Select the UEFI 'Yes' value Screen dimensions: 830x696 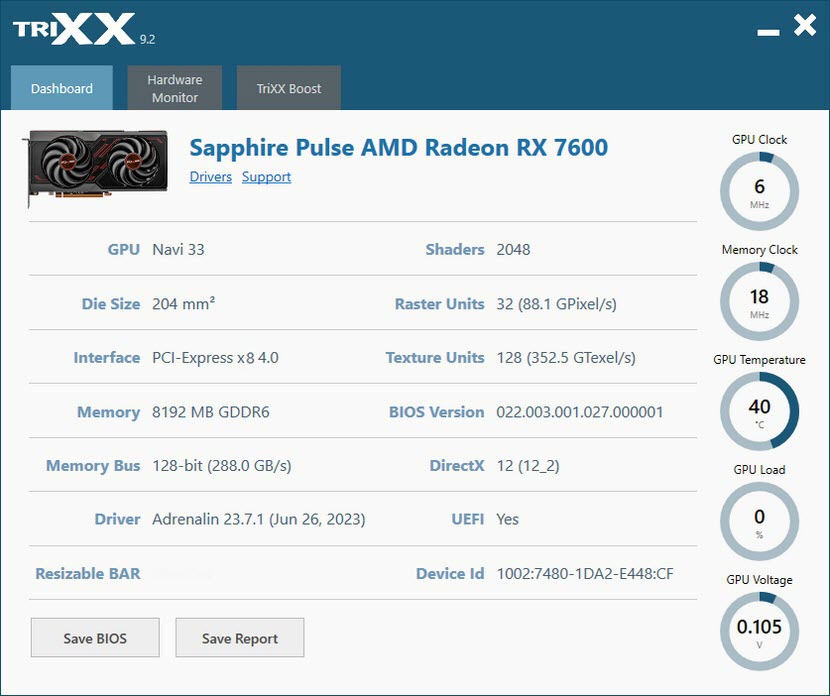point(507,519)
